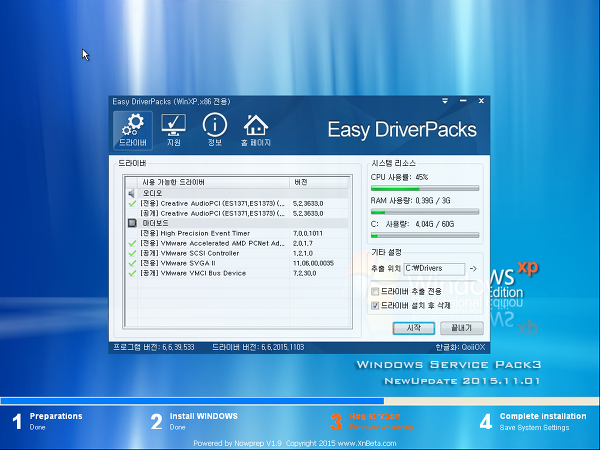Select version 2.0.1.7 cell

click(x=303, y=243)
